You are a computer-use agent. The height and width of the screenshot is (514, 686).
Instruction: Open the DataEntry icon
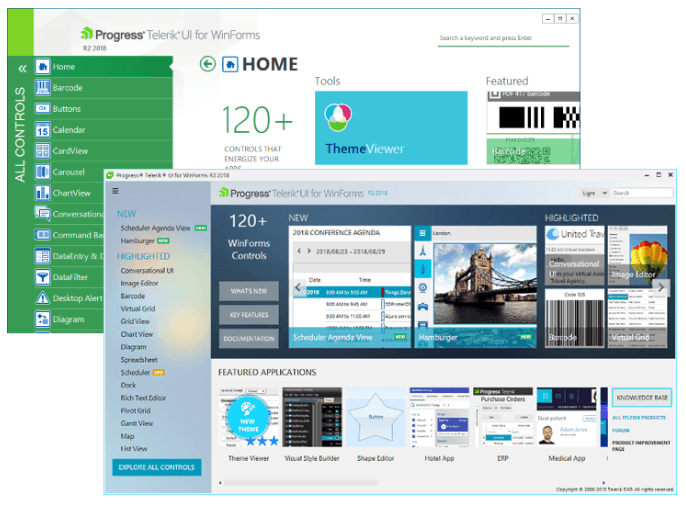42,256
